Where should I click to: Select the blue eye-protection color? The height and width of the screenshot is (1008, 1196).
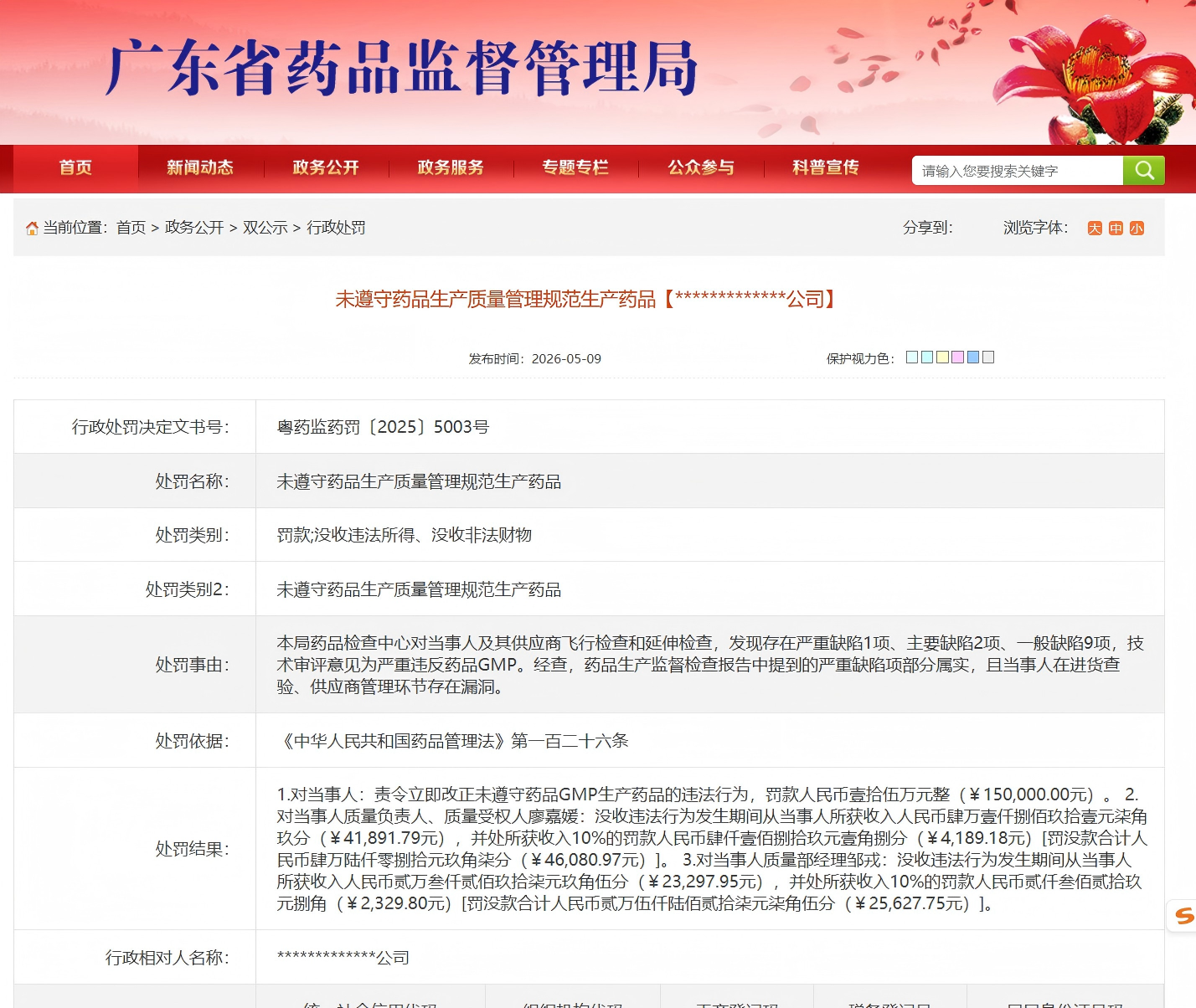[973, 357]
